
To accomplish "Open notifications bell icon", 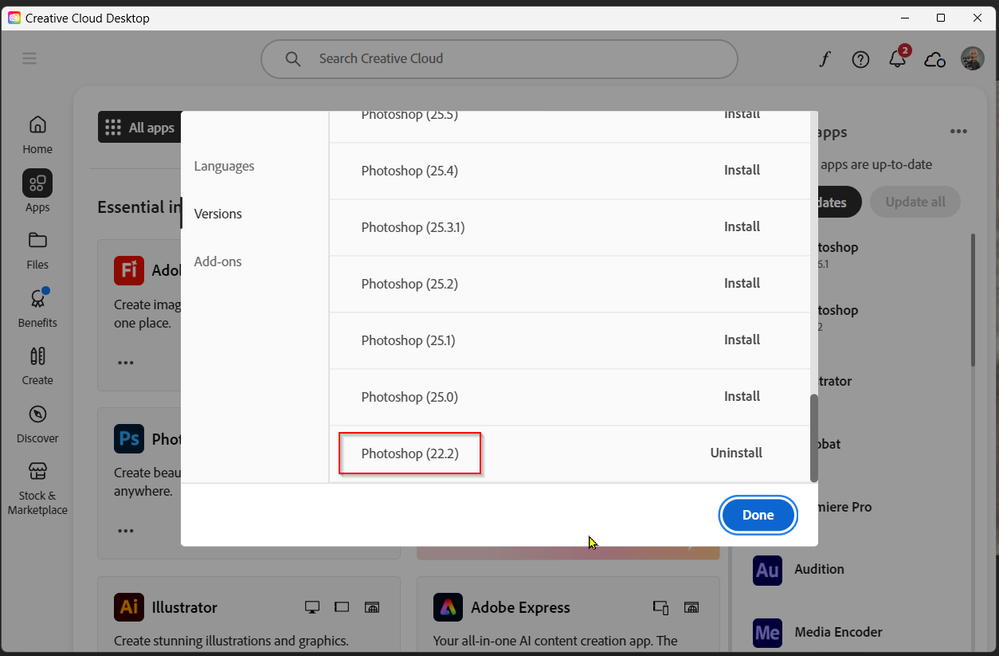I will (898, 58).
